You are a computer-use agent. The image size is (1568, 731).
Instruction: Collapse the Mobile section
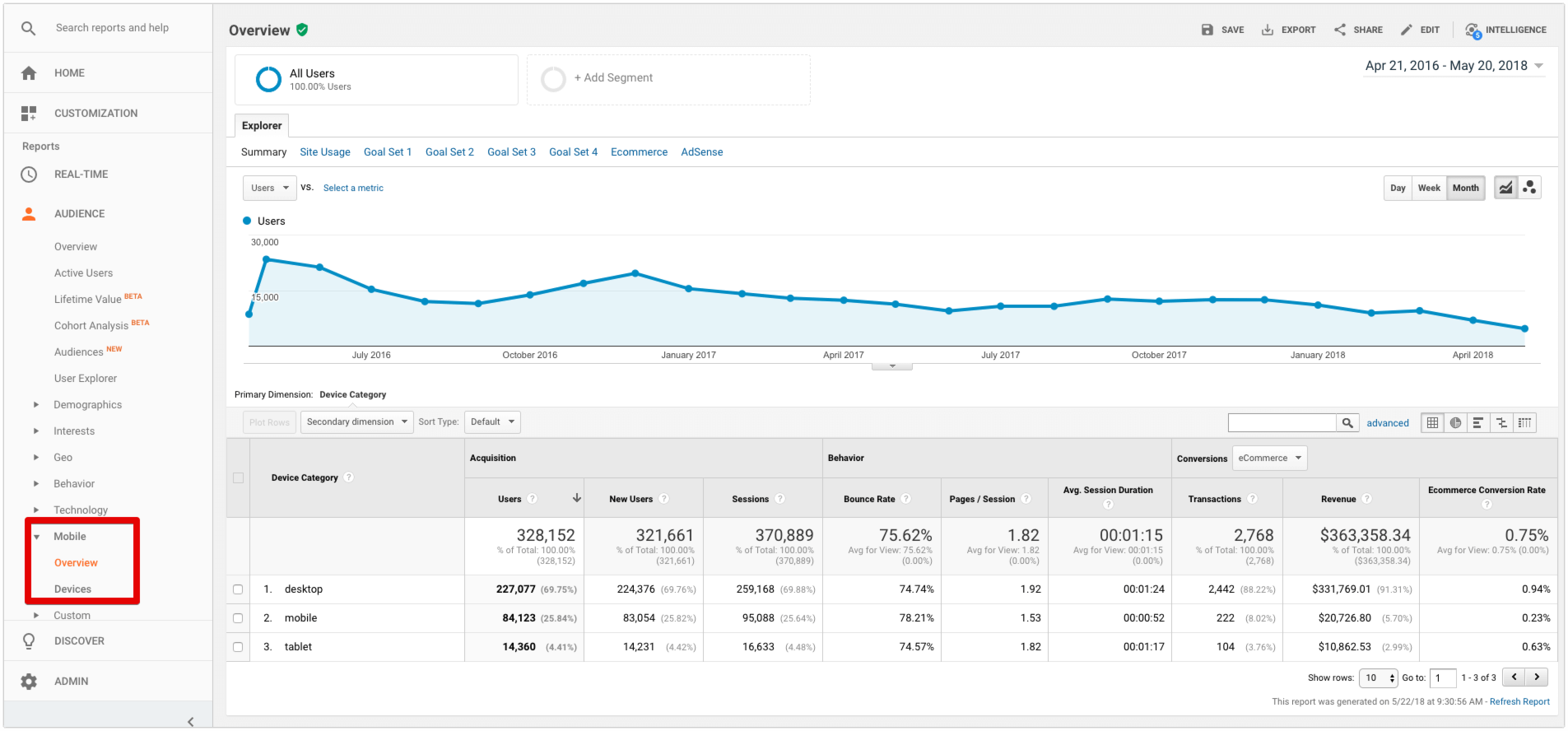click(x=36, y=537)
